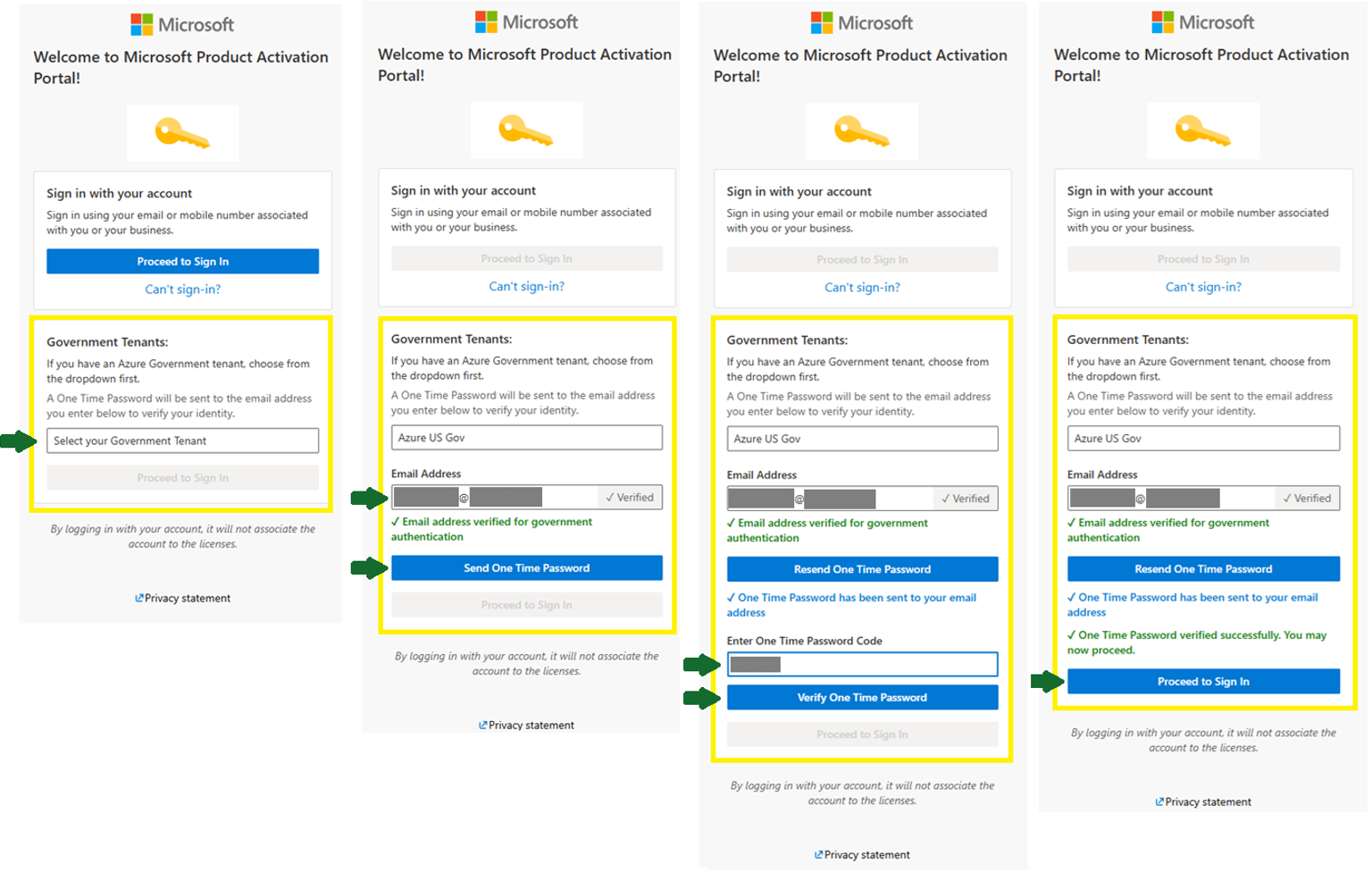Click "Sign in with your account" heading in leftmost panel
1372x873 pixels.
(x=120, y=193)
